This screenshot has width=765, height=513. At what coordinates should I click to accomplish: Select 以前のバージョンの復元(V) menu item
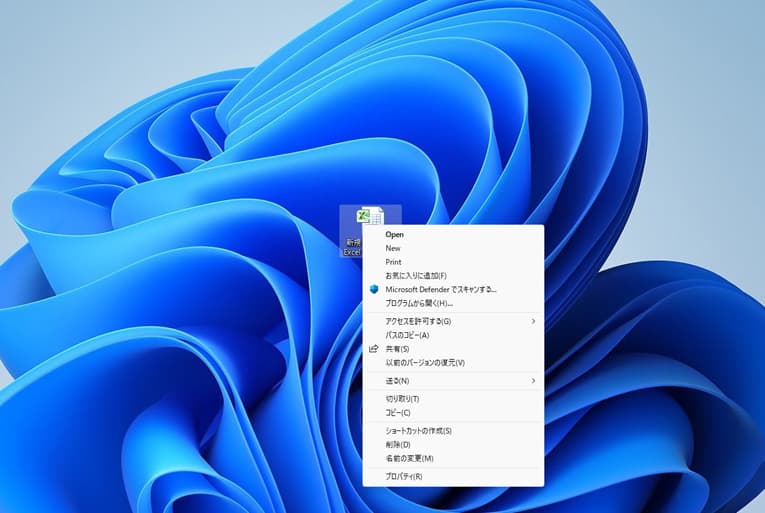(x=425, y=363)
